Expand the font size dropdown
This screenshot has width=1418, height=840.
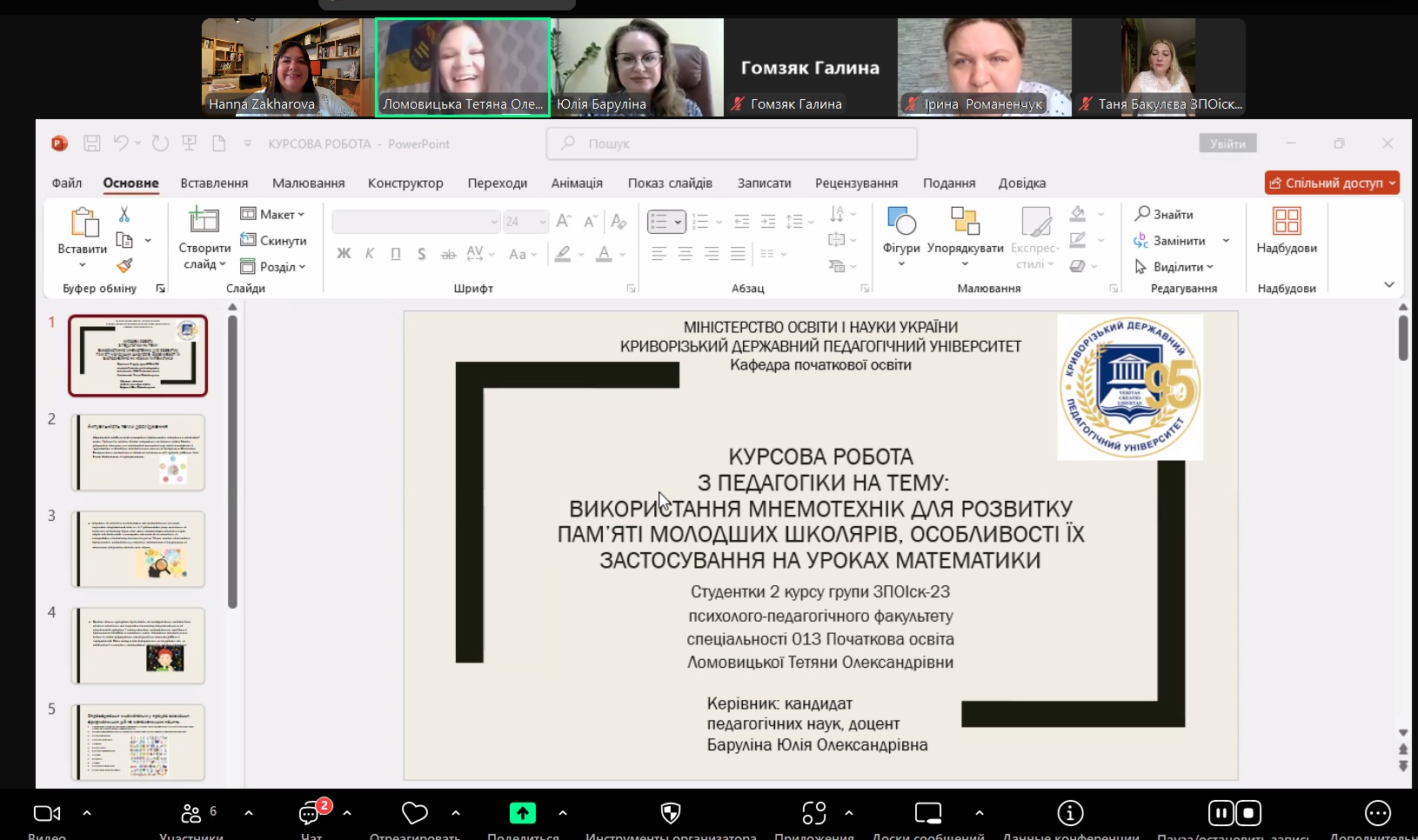pos(543,222)
